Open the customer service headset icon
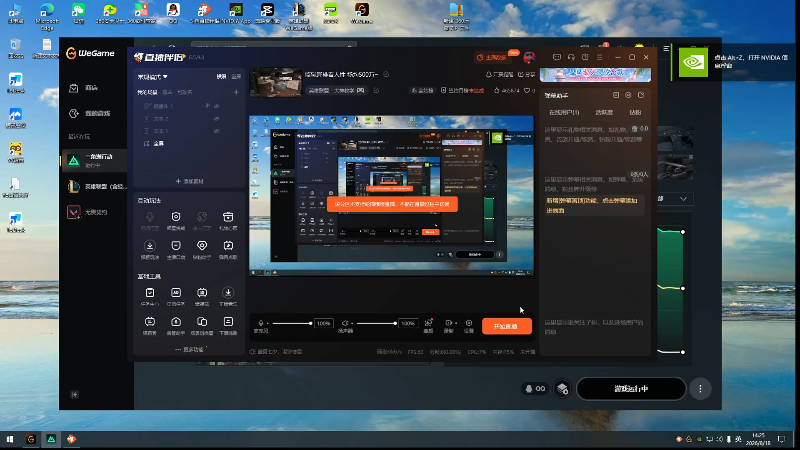The image size is (800, 450). tap(571, 57)
